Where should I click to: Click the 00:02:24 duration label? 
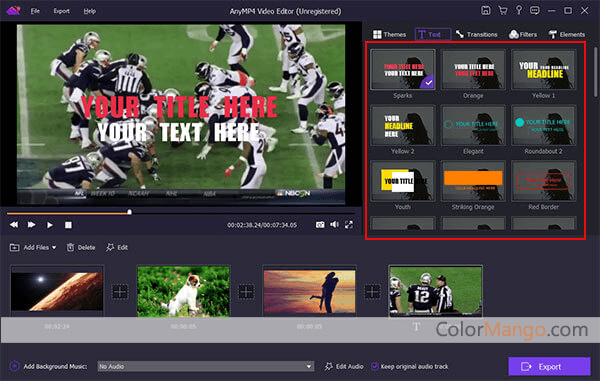pyautogui.click(x=57, y=326)
